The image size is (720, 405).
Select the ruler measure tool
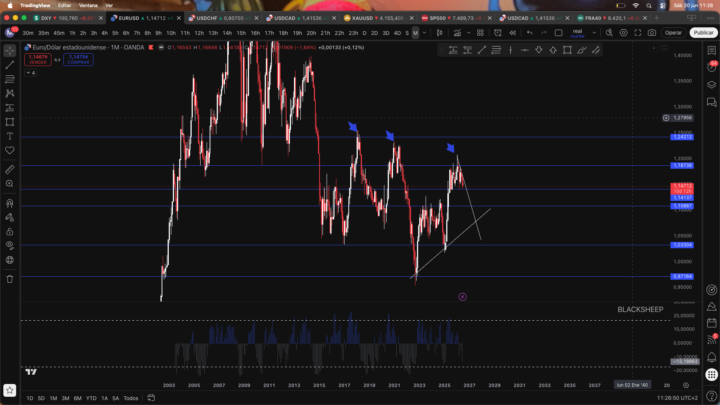(10, 169)
